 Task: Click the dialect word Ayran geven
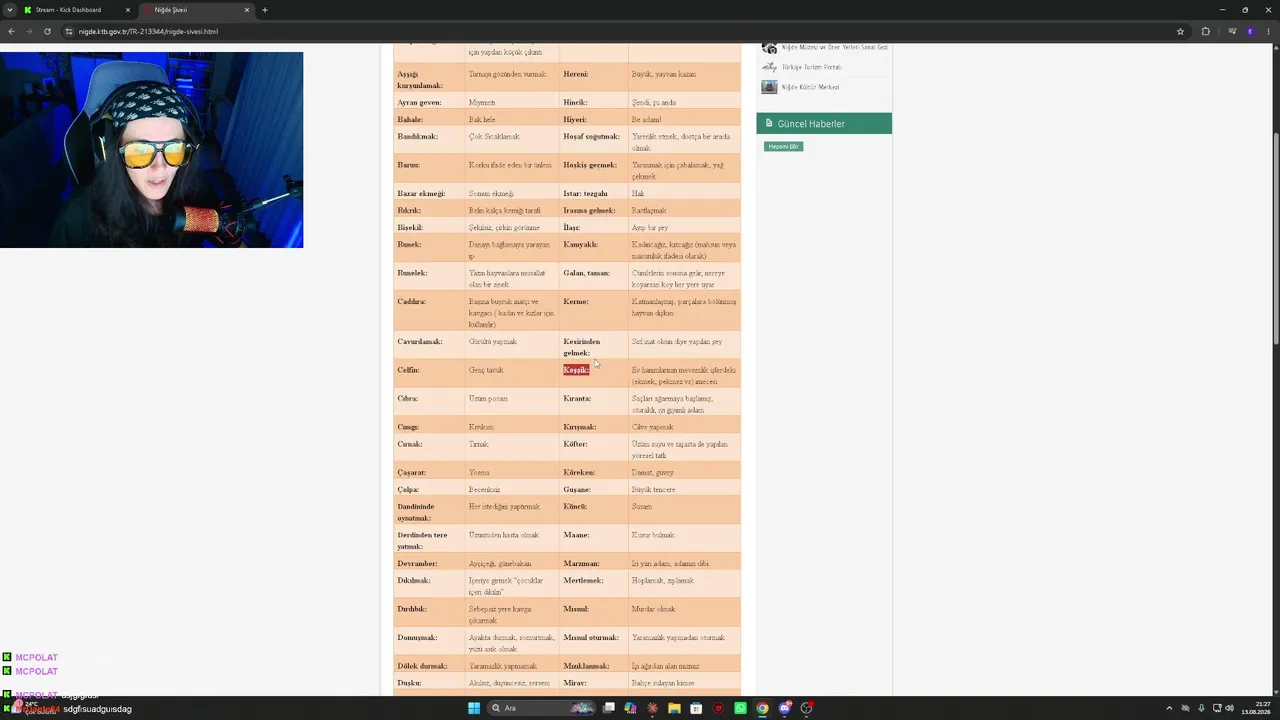click(419, 102)
